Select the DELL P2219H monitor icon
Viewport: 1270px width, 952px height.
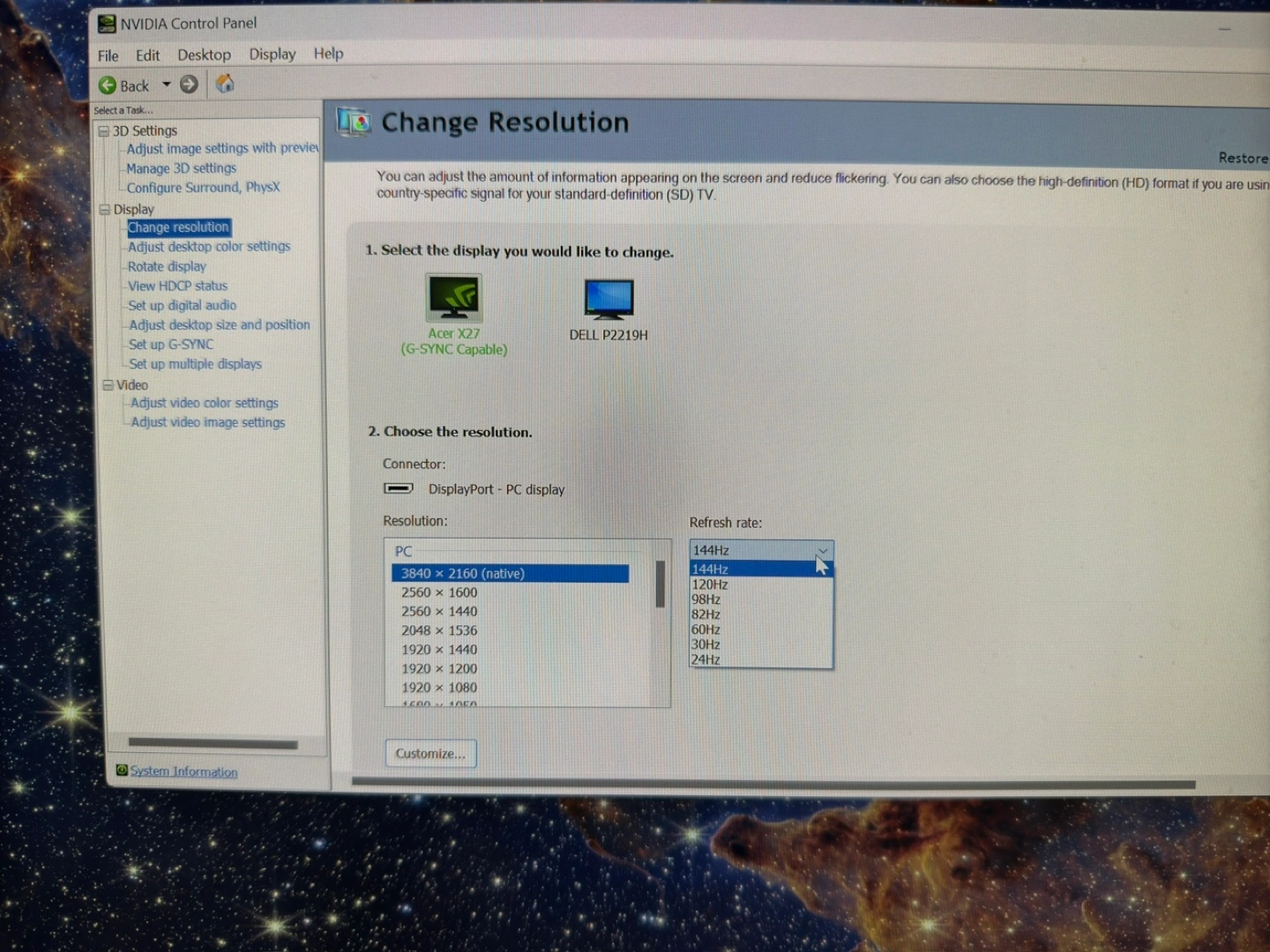click(x=609, y=300)
